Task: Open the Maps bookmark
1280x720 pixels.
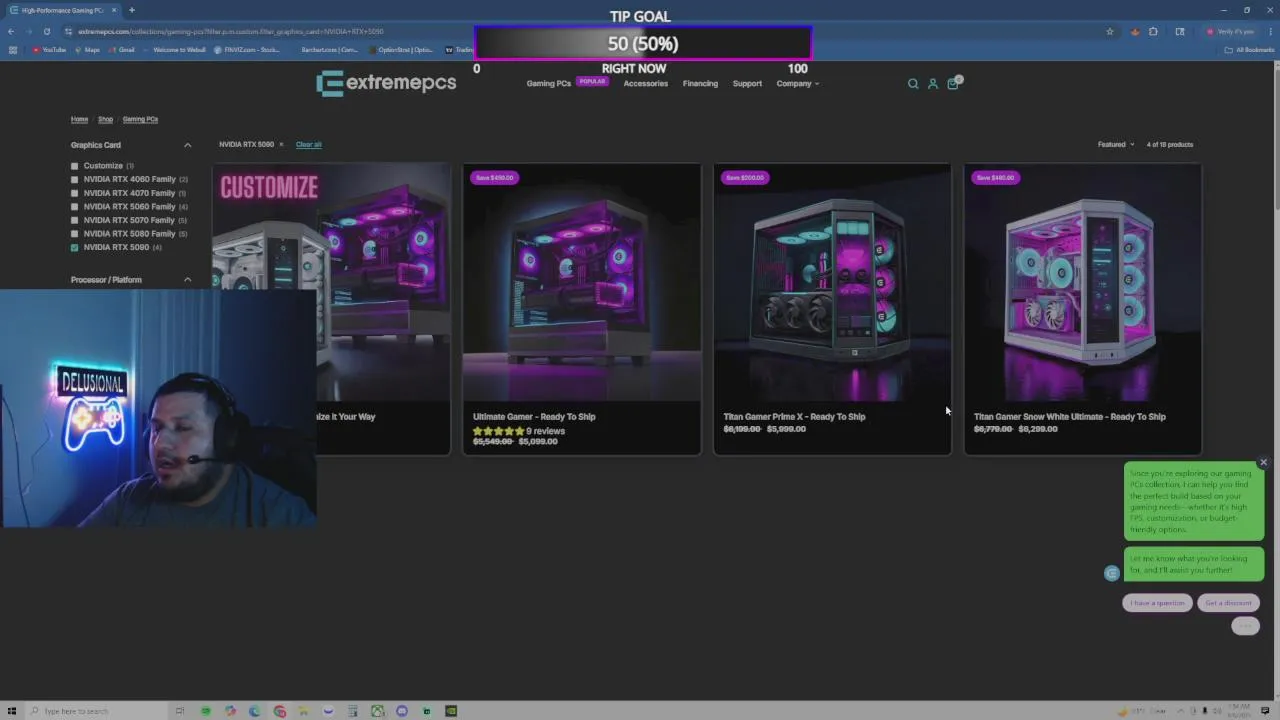Action: (x=87, y=49)
